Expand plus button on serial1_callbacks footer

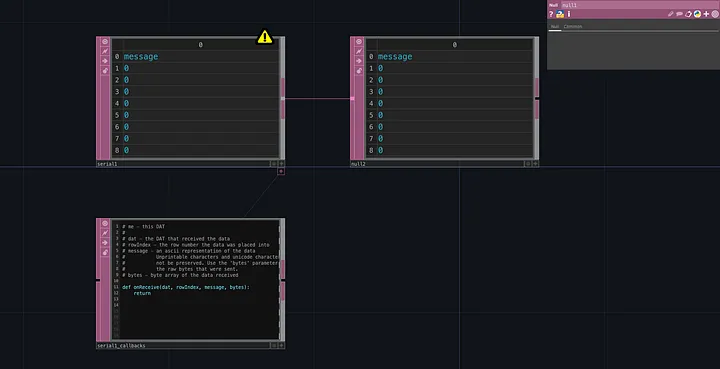281,345
